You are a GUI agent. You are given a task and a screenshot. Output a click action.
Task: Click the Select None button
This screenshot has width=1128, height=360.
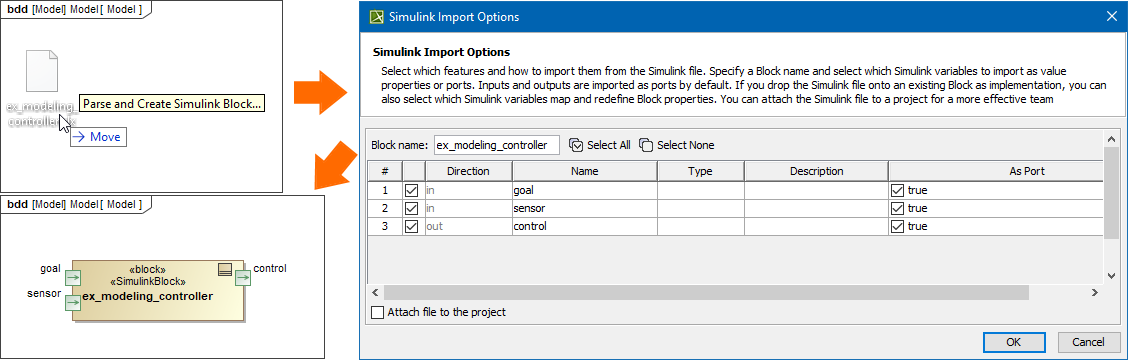(x=676, y=145)
